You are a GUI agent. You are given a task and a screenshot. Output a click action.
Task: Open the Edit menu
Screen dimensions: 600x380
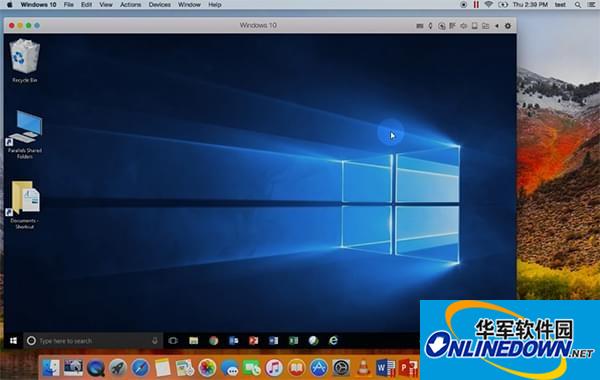[x=86, y=5]
